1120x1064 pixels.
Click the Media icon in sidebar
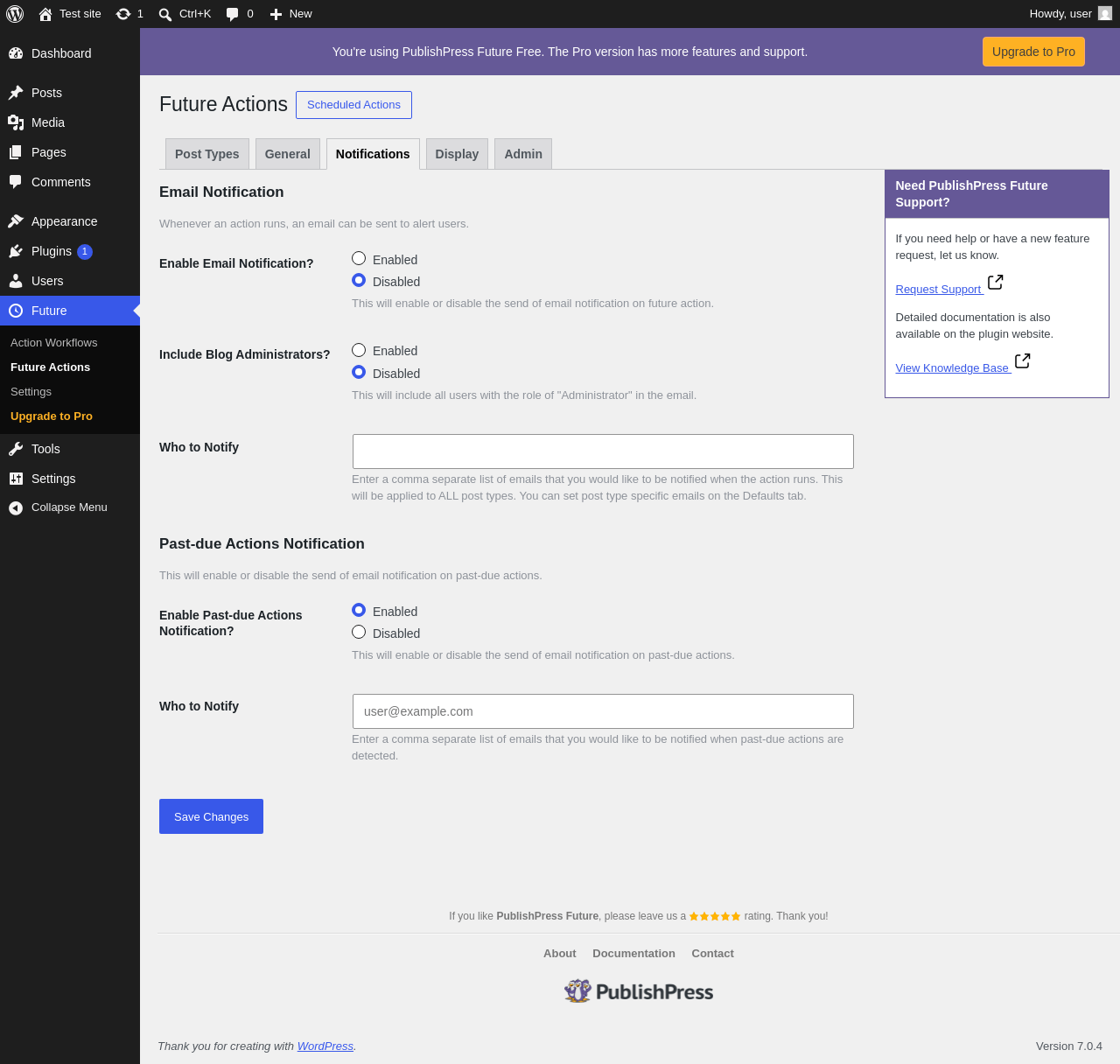click(x=16, y=122)
